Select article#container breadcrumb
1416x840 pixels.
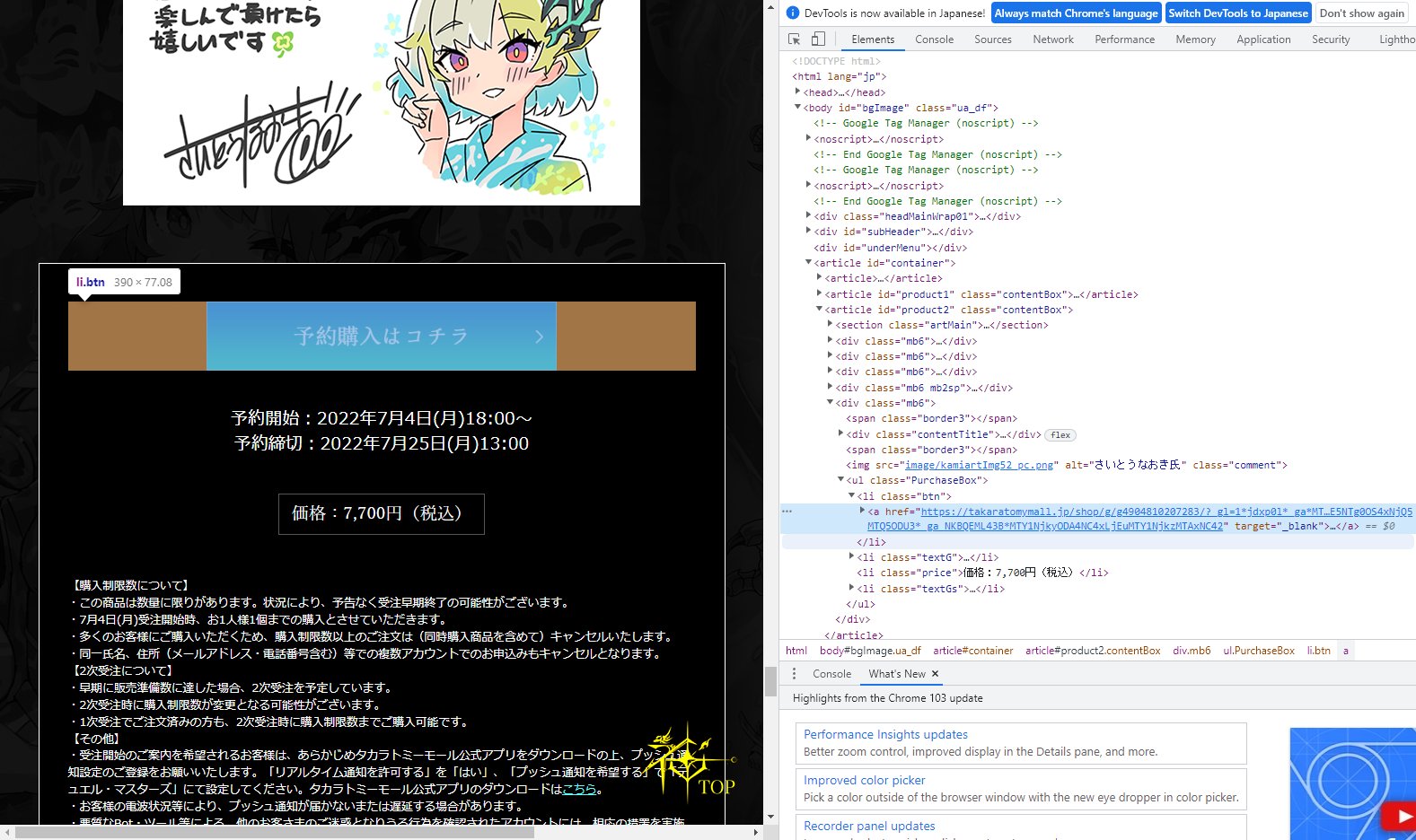[x=972, y=651]
